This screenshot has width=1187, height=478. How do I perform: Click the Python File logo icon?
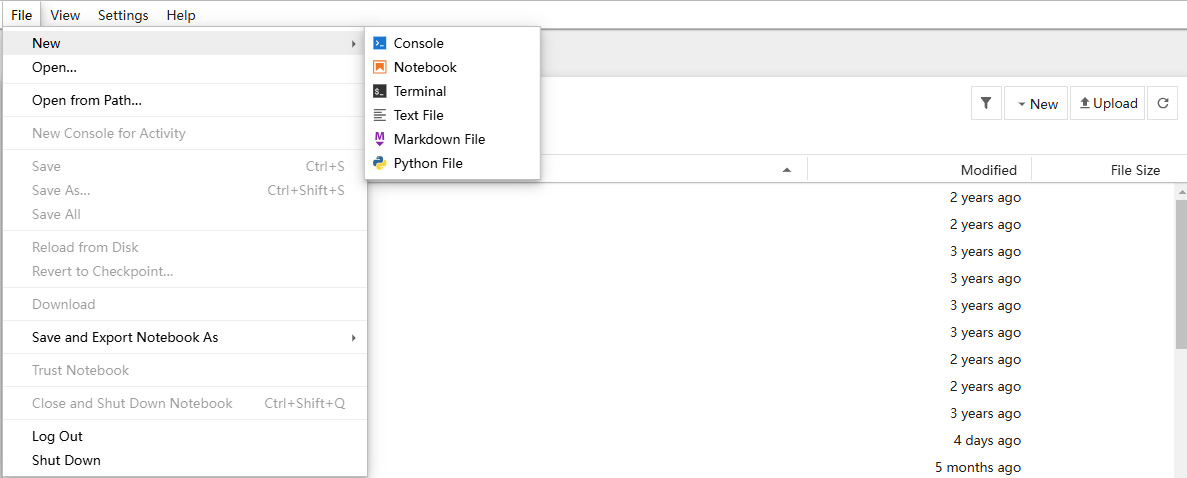380,163
